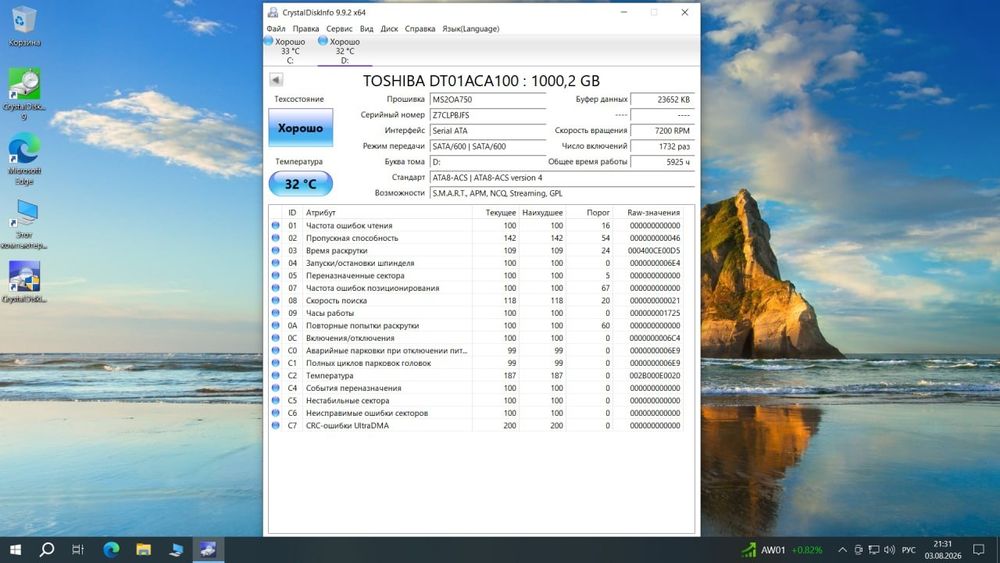Click the status dot for attribute 01
This screenshot has width=1000, height=563.
click(276, 225)
